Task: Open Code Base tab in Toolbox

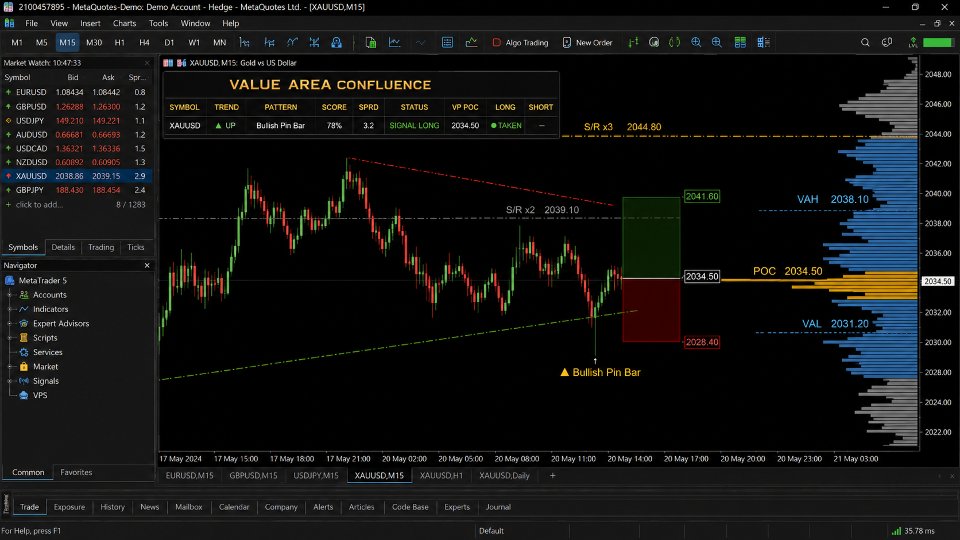Action: pyautogui.click(x=410, y=507)
